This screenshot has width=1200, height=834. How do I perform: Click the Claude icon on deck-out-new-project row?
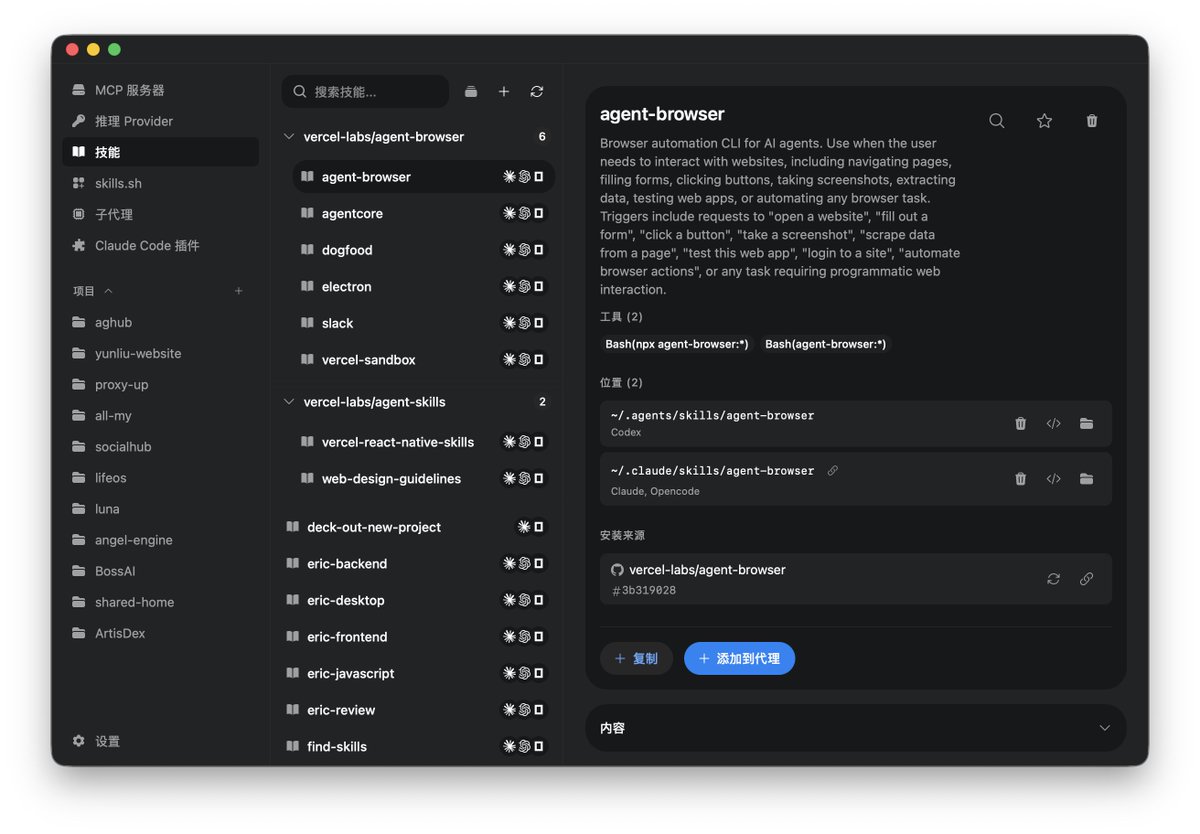click(x=524, y=527)
